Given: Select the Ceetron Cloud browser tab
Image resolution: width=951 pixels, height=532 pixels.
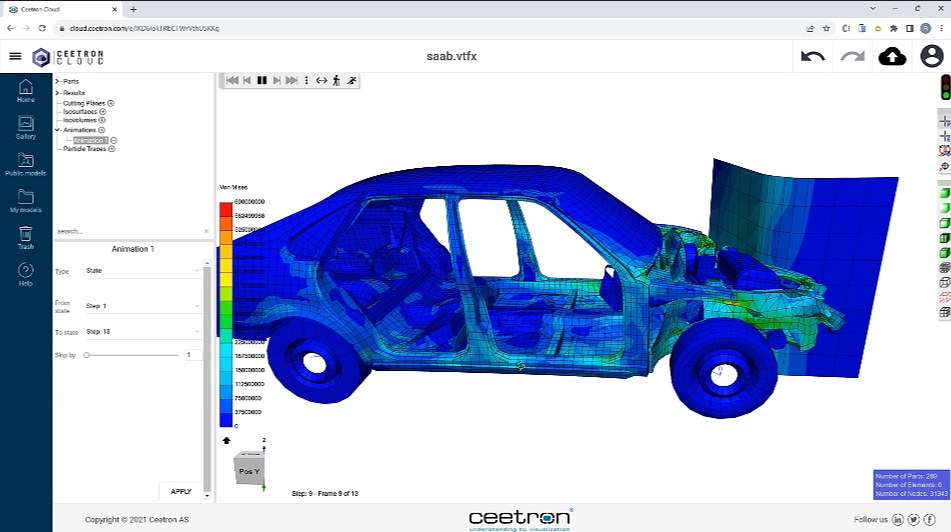Looking at the screenshot, I should tap(64, 9).
